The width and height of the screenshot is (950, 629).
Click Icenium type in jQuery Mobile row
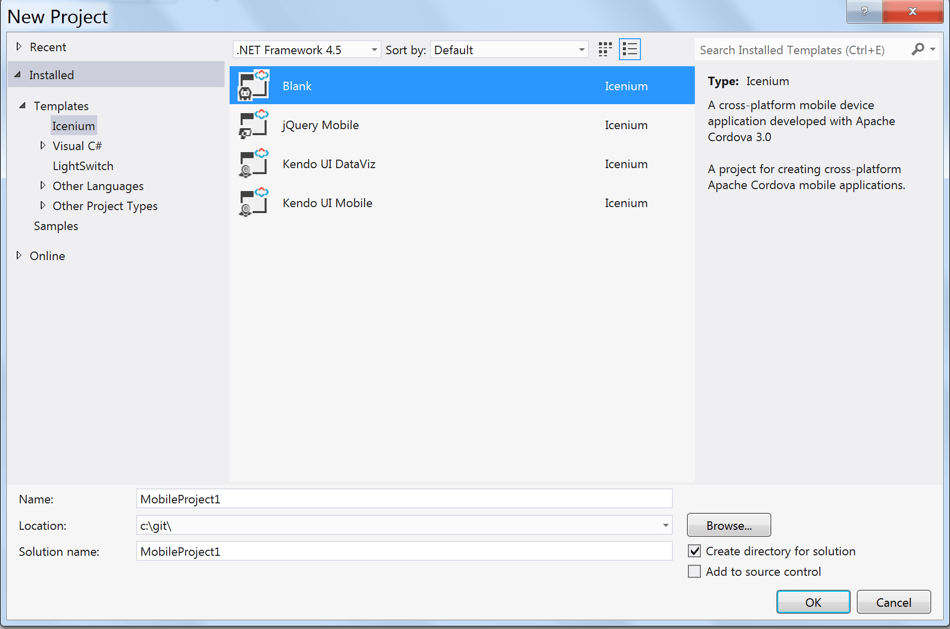click(x=626, y=125)
